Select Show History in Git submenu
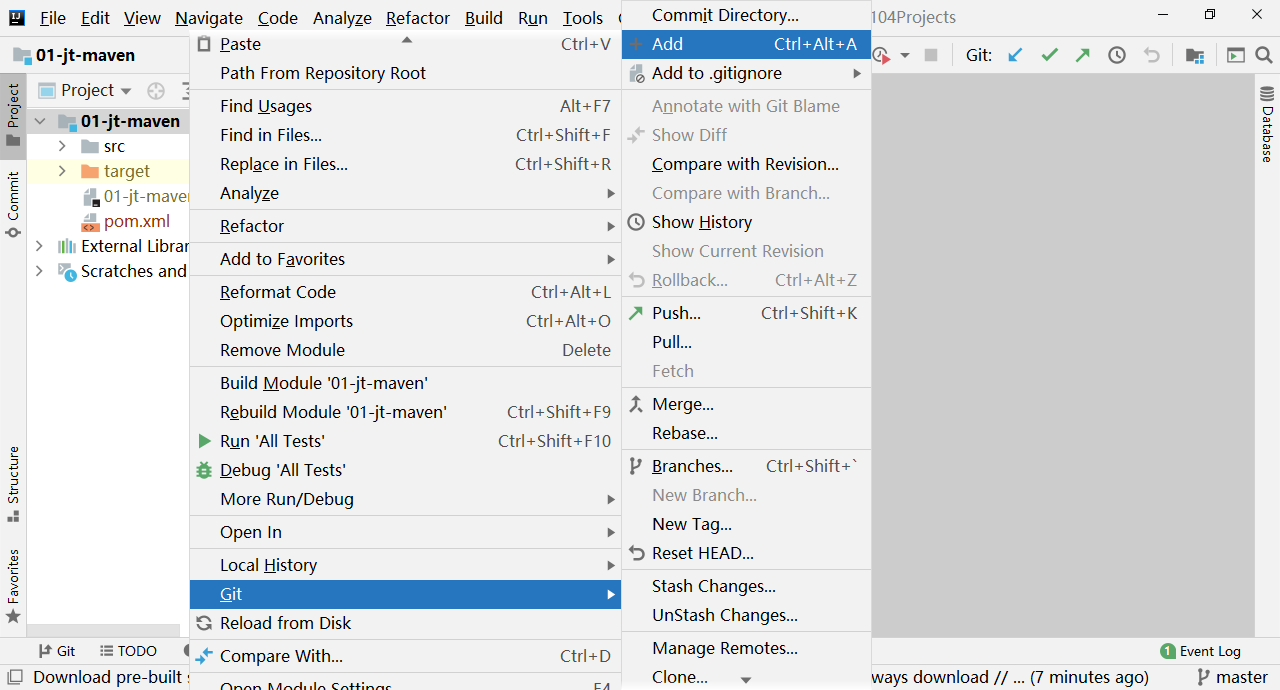1280x690 pixels. coord(746,222)
